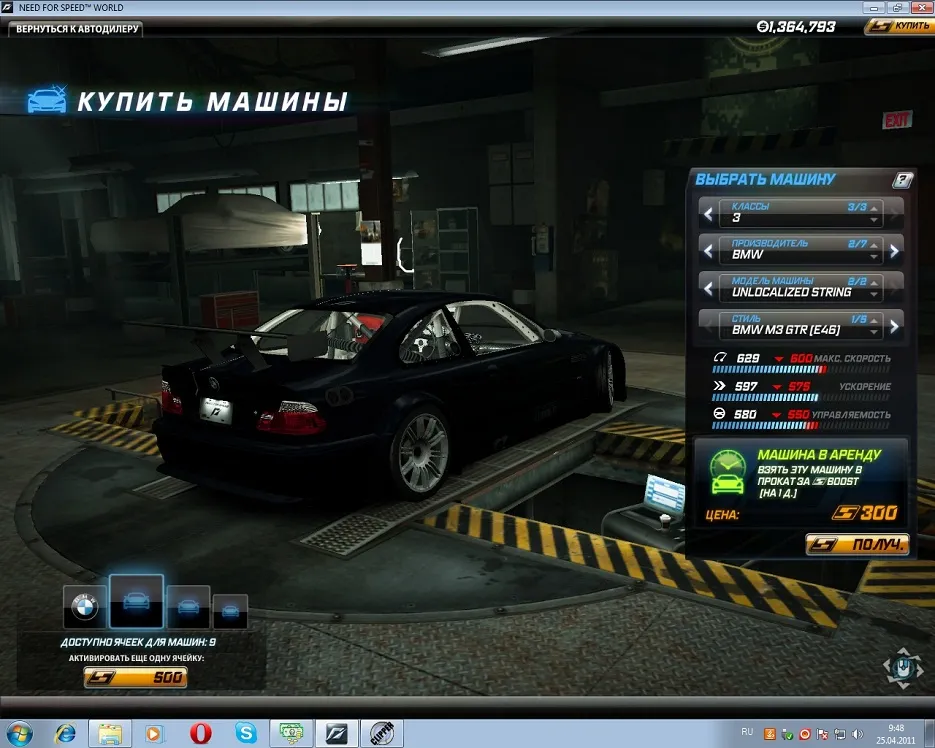Open Opera browser from taskbar
This screenshot has height=748, width=935.
tap(200, 733)
